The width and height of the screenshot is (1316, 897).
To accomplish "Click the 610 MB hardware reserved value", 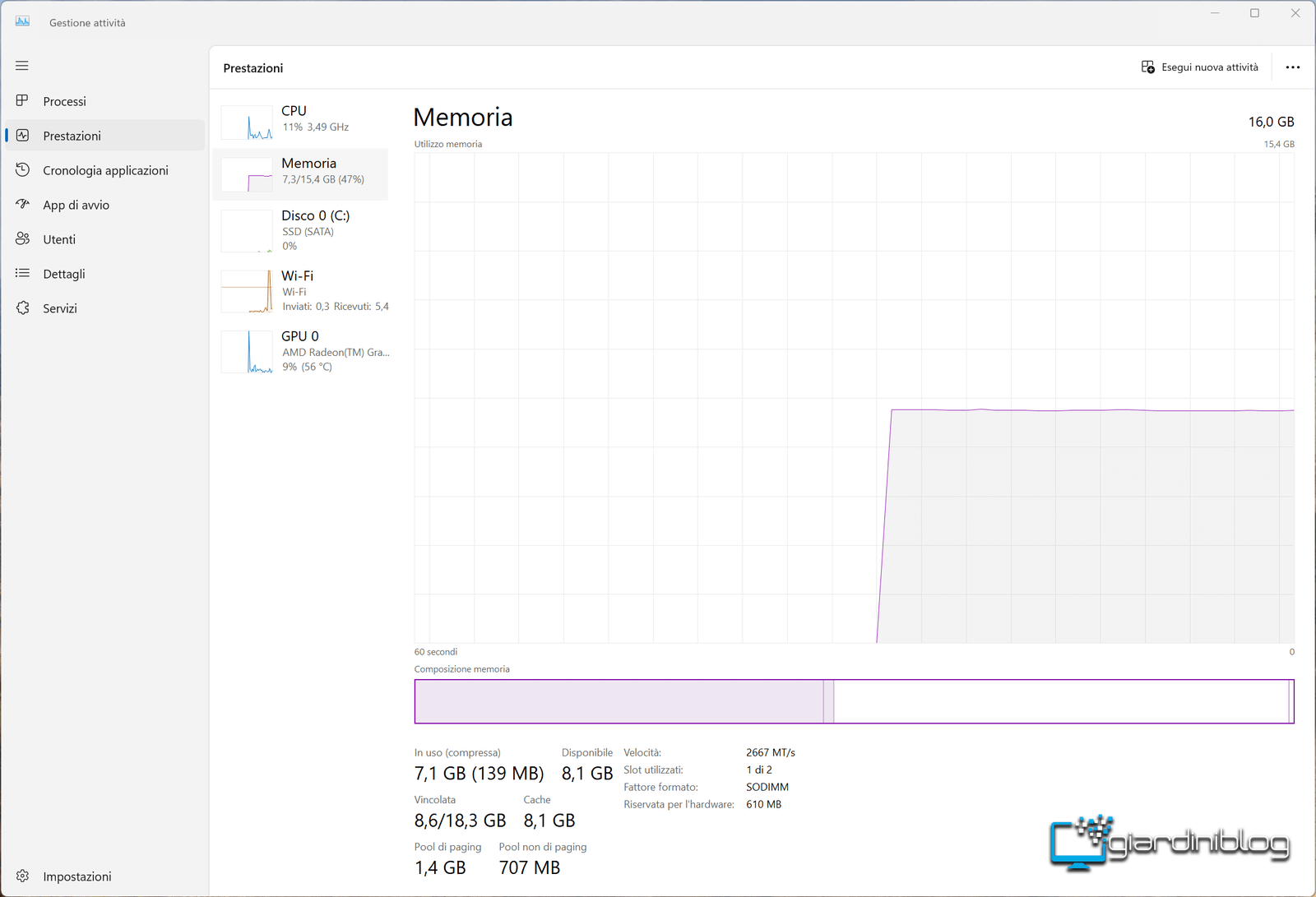I will (x=764, y=805).
